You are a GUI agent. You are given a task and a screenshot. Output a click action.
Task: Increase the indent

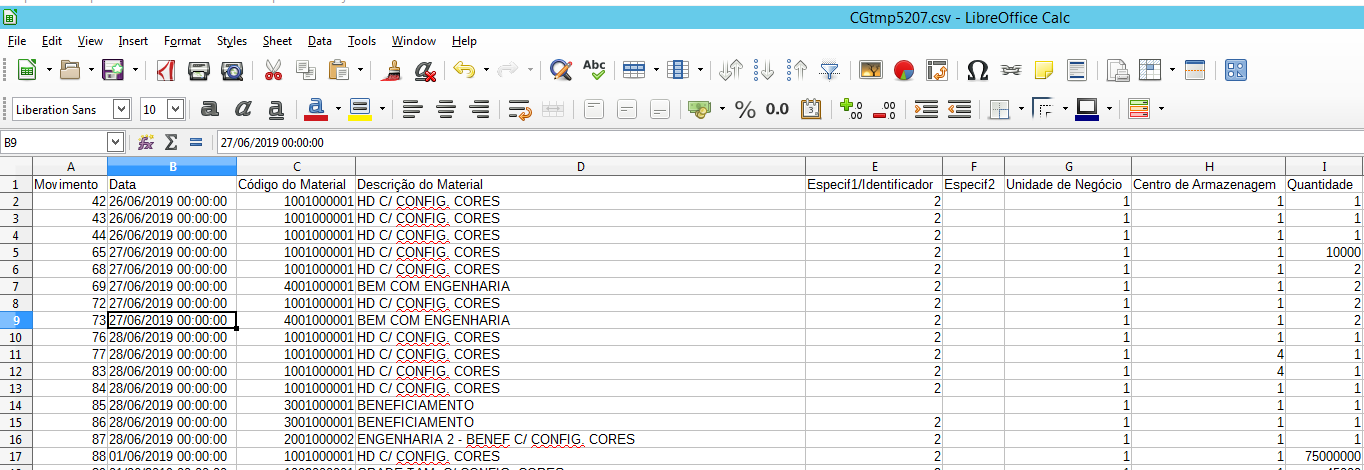926,109
